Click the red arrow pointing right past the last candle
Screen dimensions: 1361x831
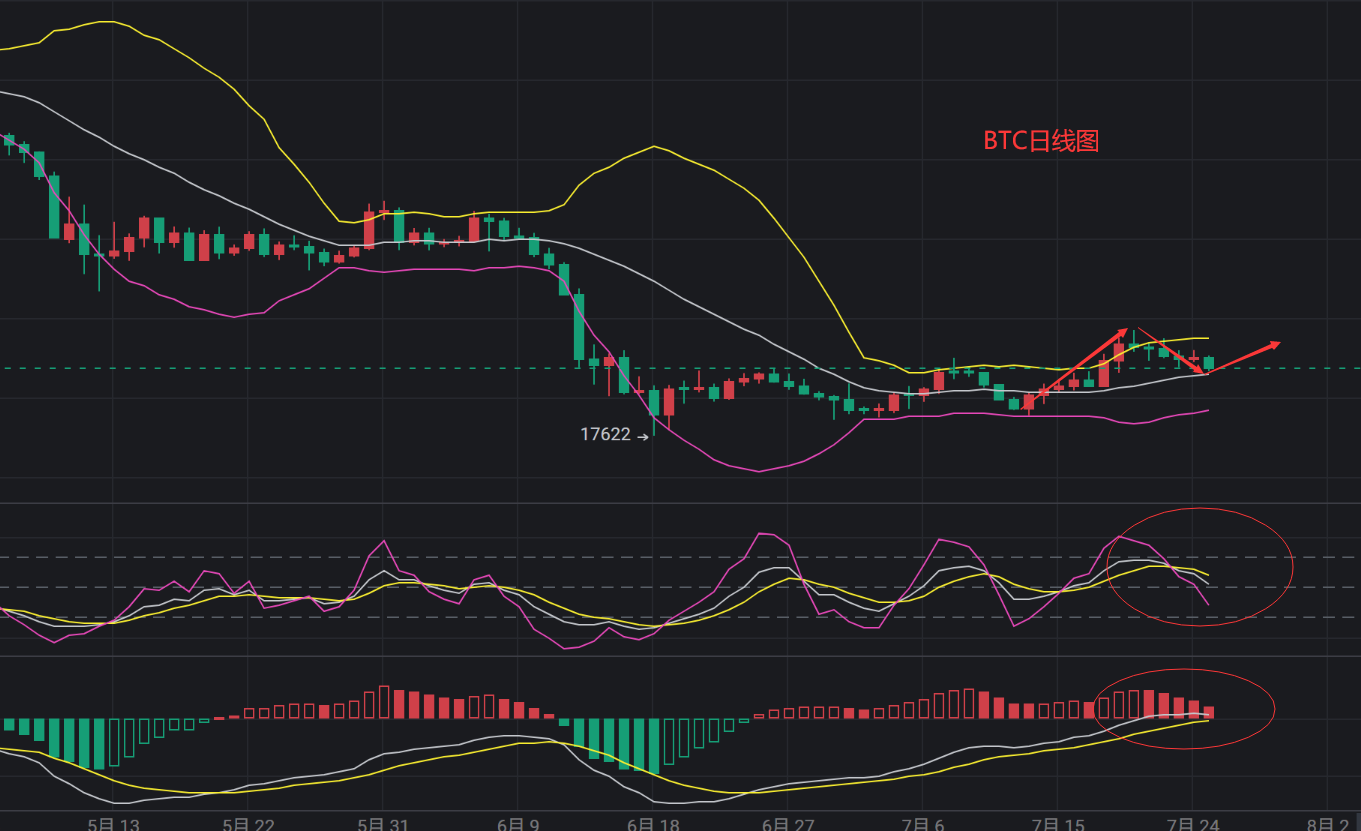point(1246,357)
